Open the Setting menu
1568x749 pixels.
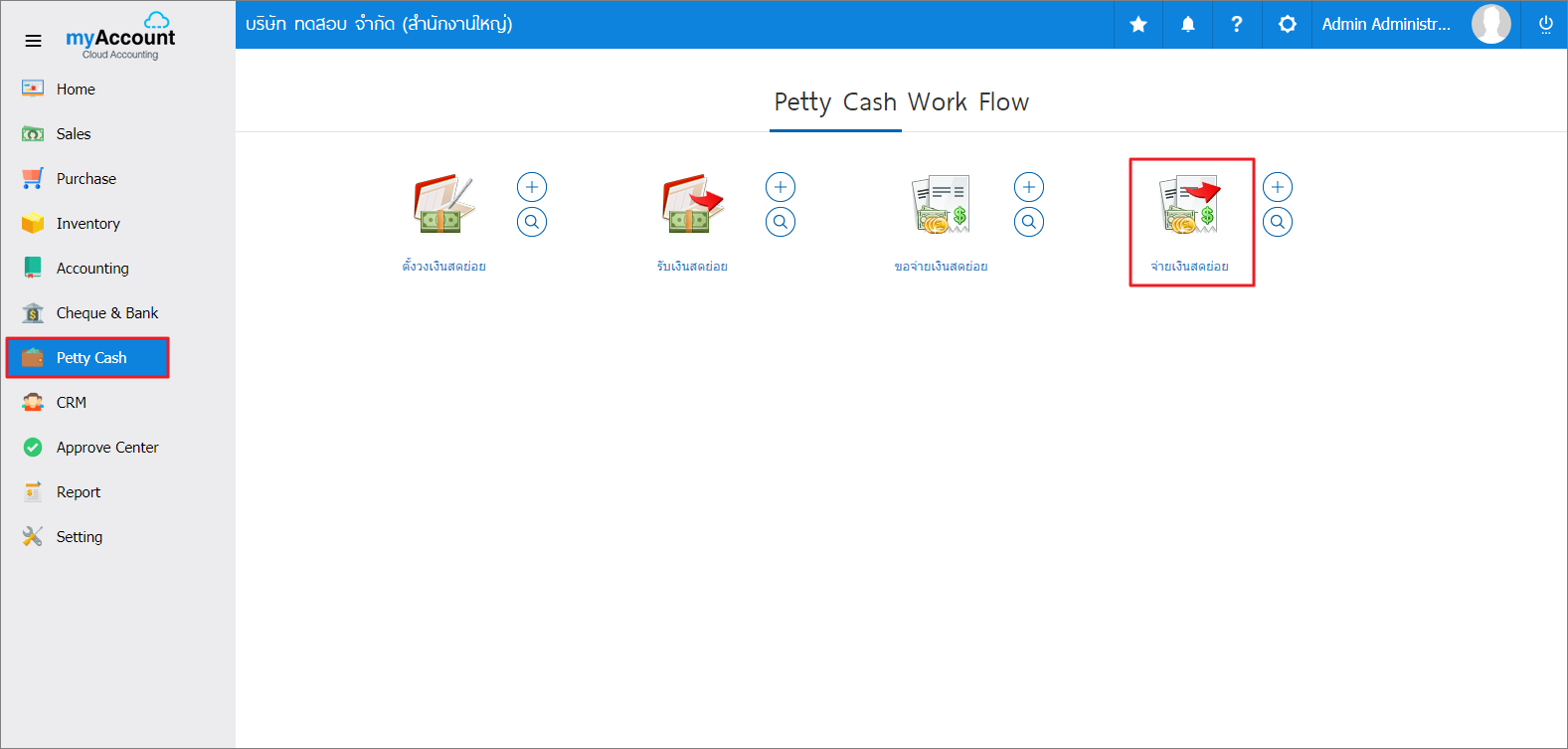click(80, 537)
